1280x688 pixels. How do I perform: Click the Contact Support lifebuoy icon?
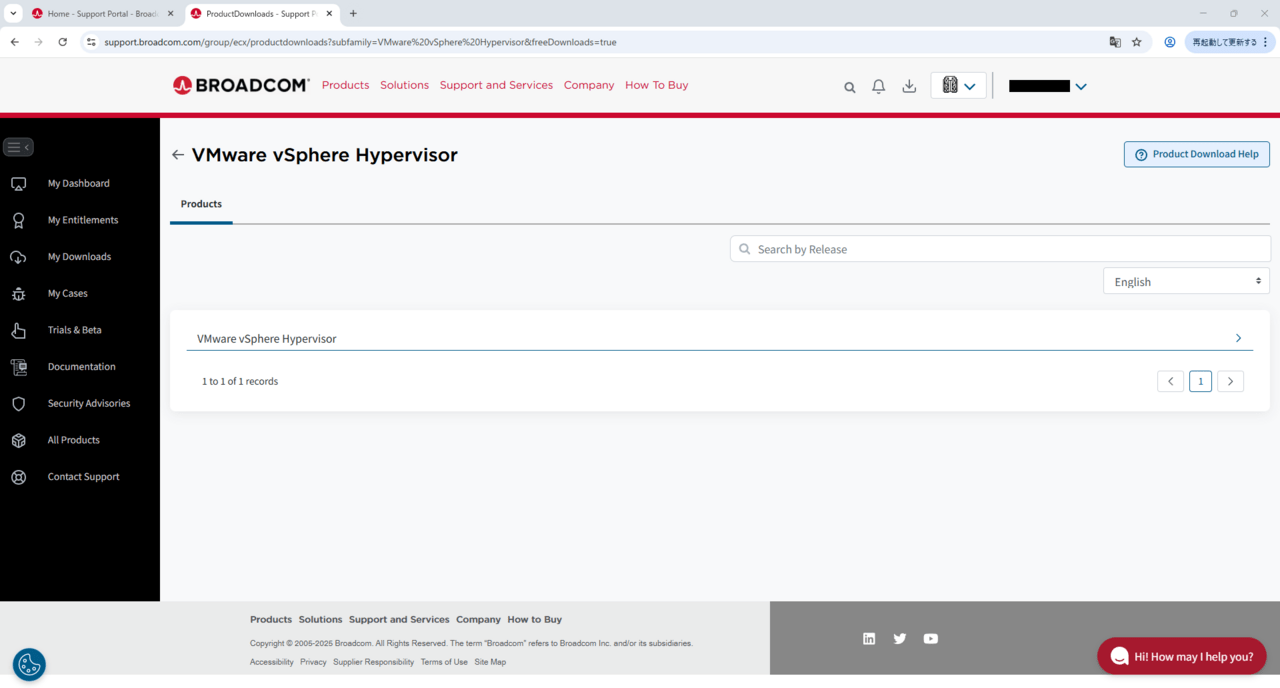[x=18, y=477]
